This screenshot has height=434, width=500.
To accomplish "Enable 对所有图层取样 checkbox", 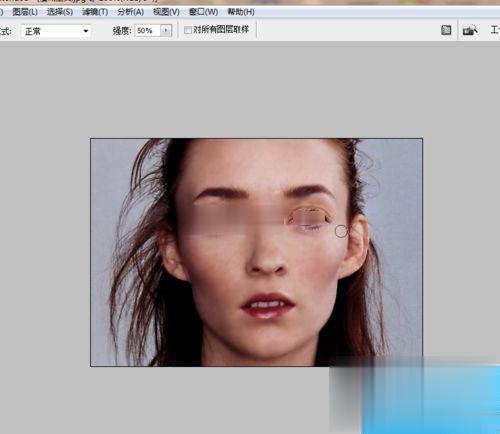I will [188, 30].
